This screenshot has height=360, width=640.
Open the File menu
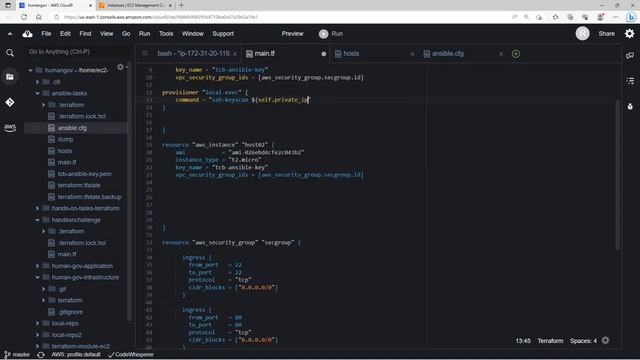(46, 34)
